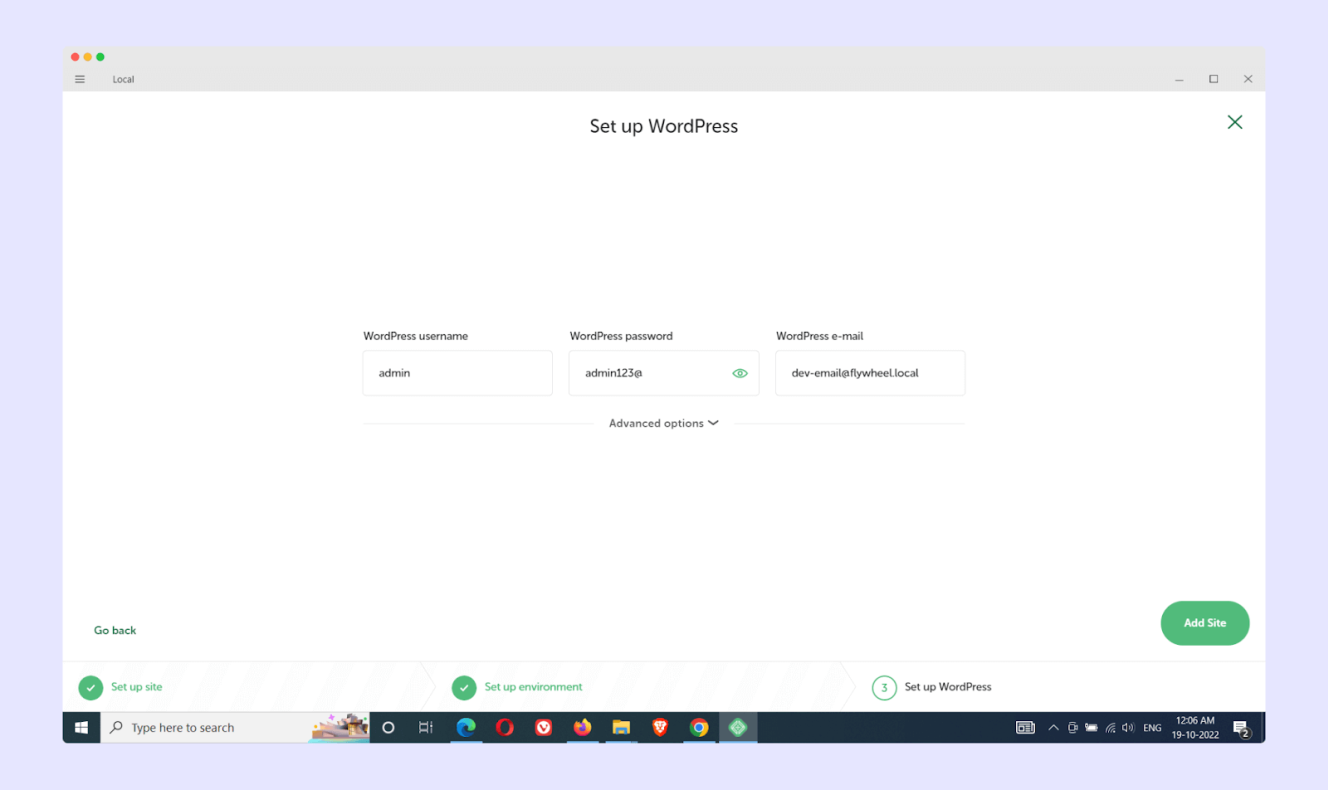
Task: Go to the Set up environment step
Action: [x=517, y=687]
